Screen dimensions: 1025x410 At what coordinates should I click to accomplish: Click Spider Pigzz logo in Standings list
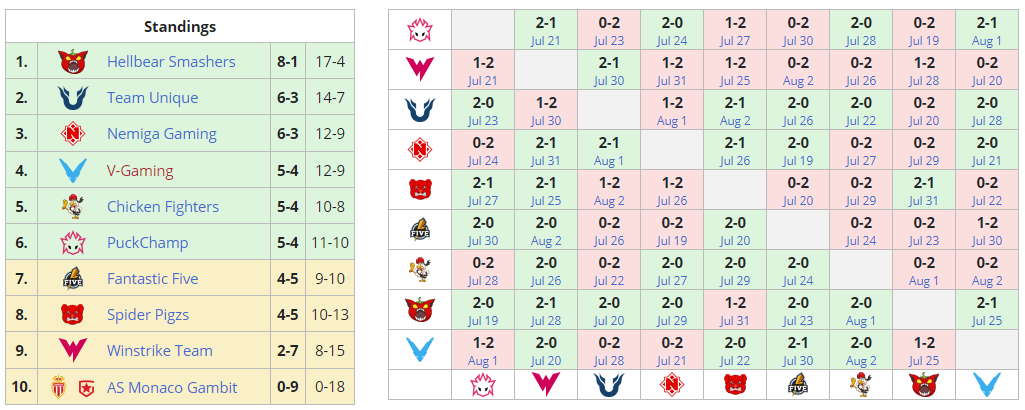point(70,315)
